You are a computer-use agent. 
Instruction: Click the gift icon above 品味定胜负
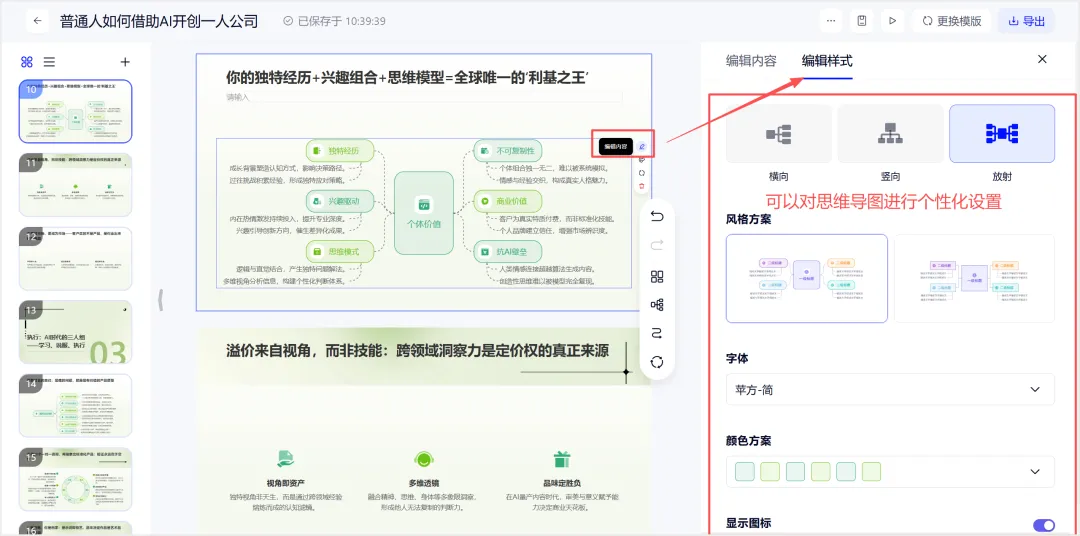click(x=562, y=459)
